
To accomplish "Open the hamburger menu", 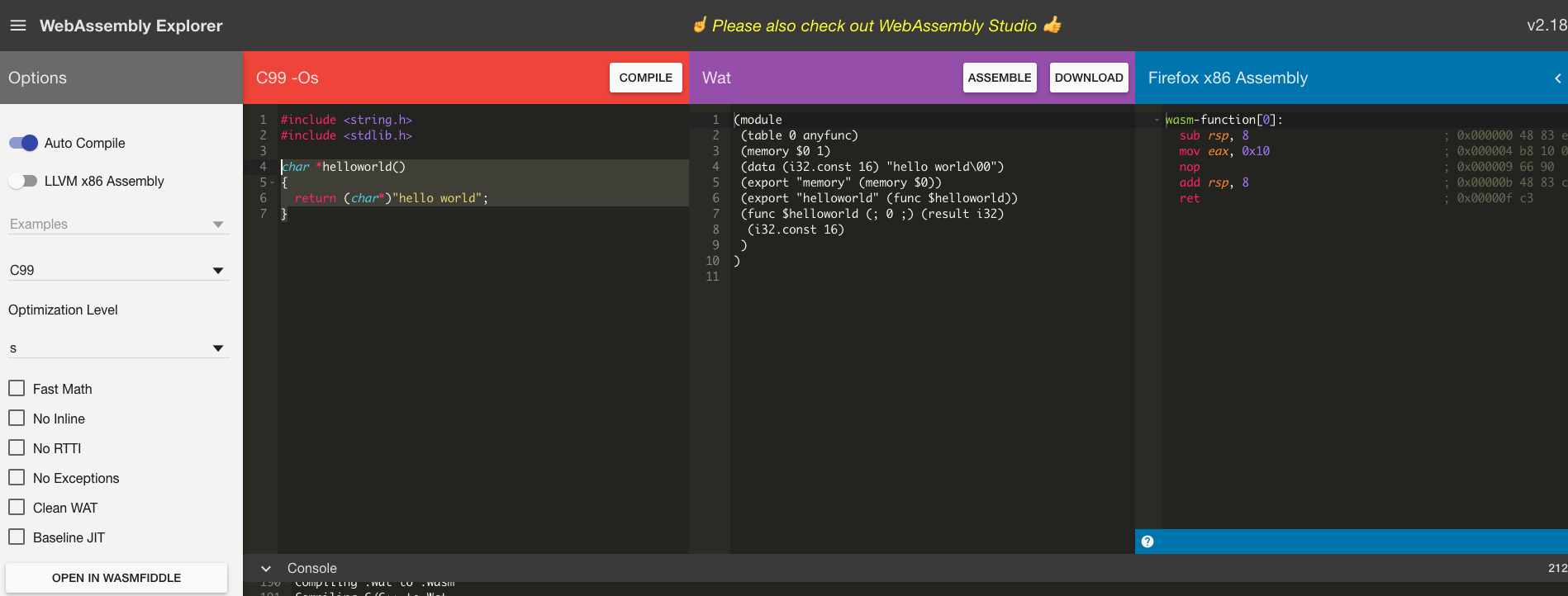I will [18, 26].
